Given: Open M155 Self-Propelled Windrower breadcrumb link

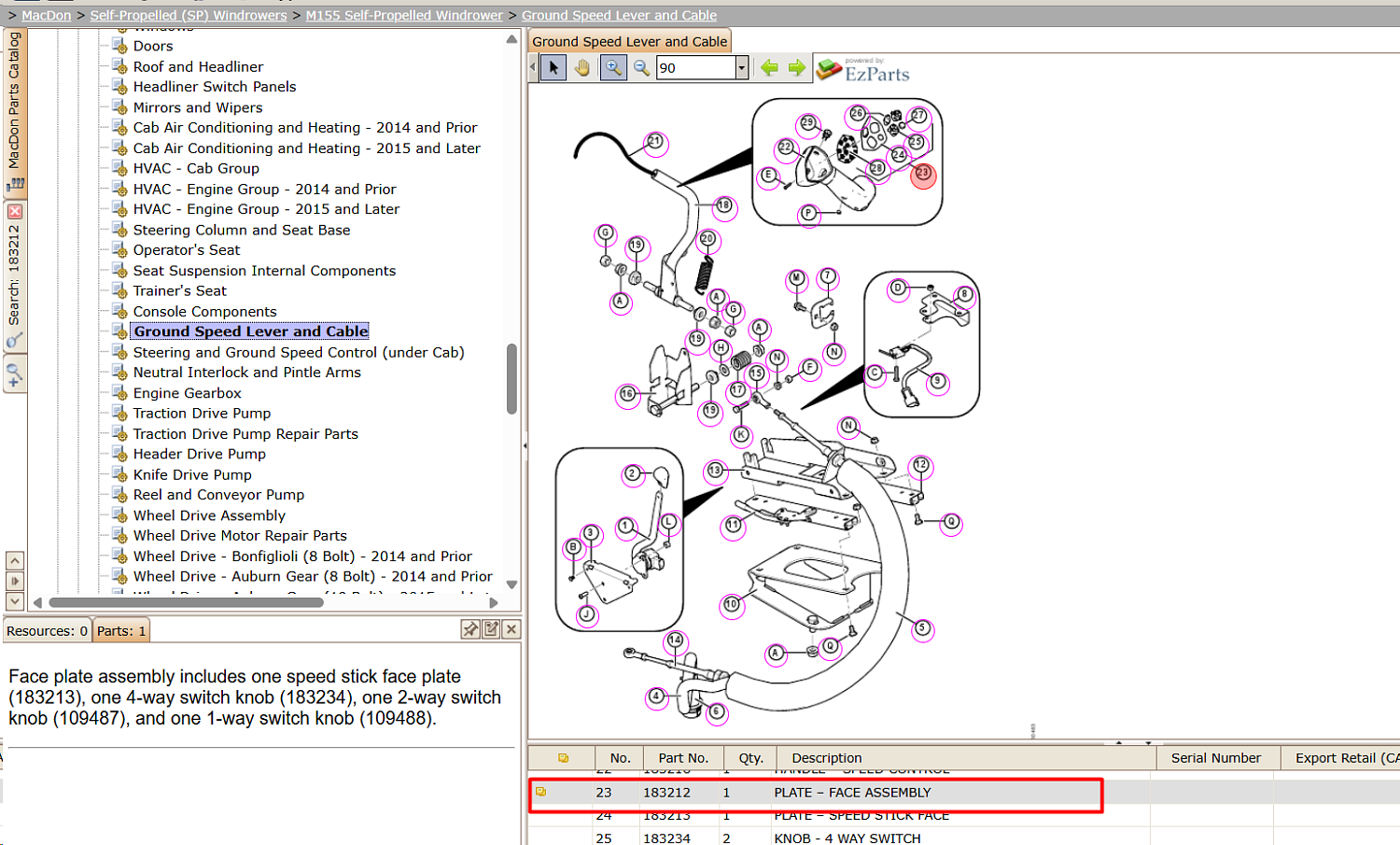Looking at the screenshot, I should (x=404, y=15).
